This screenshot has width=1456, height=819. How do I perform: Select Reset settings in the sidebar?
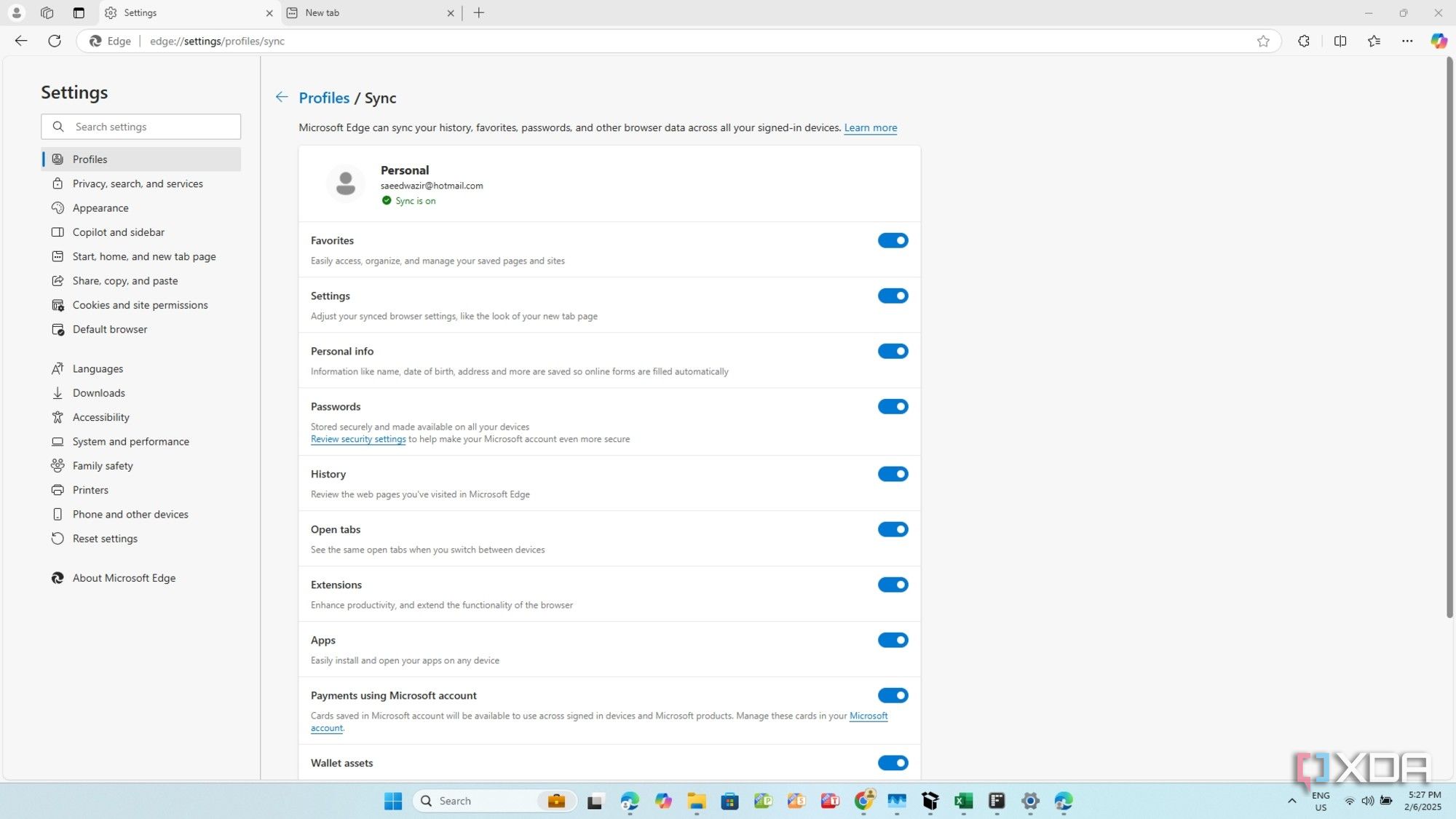105,538
